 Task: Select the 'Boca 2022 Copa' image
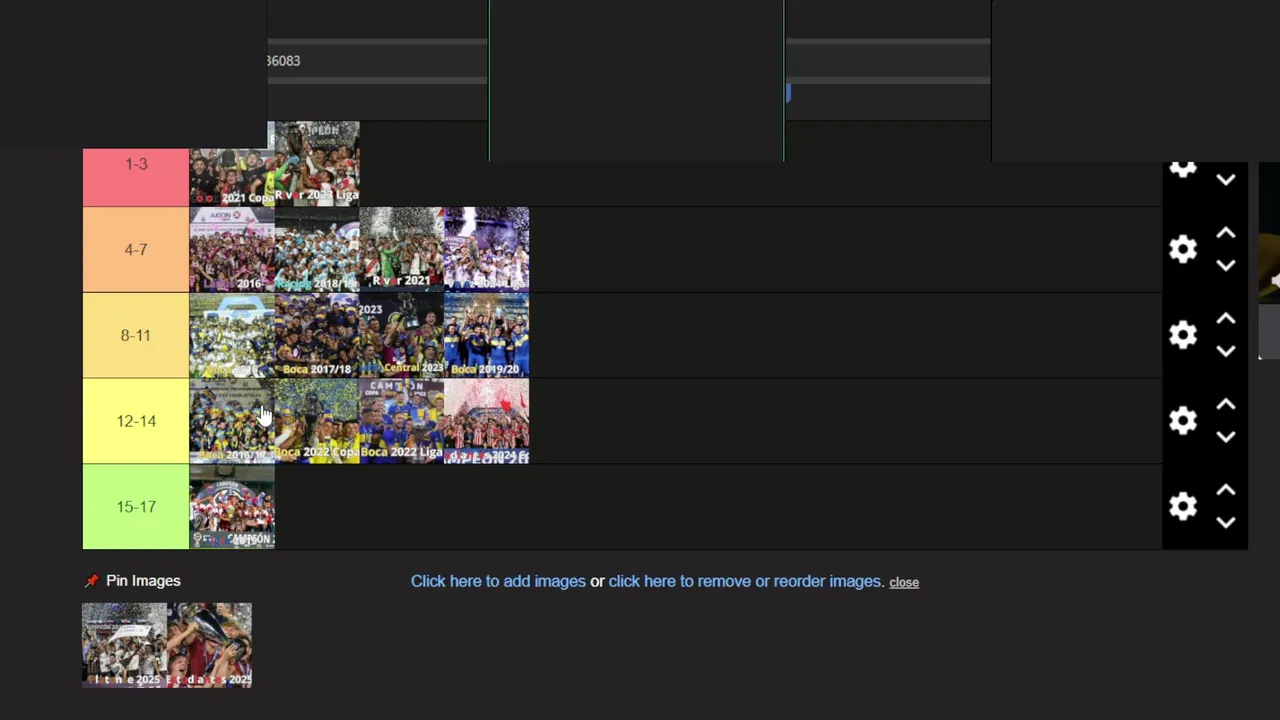pyautogui.click(x=317, y=421)
